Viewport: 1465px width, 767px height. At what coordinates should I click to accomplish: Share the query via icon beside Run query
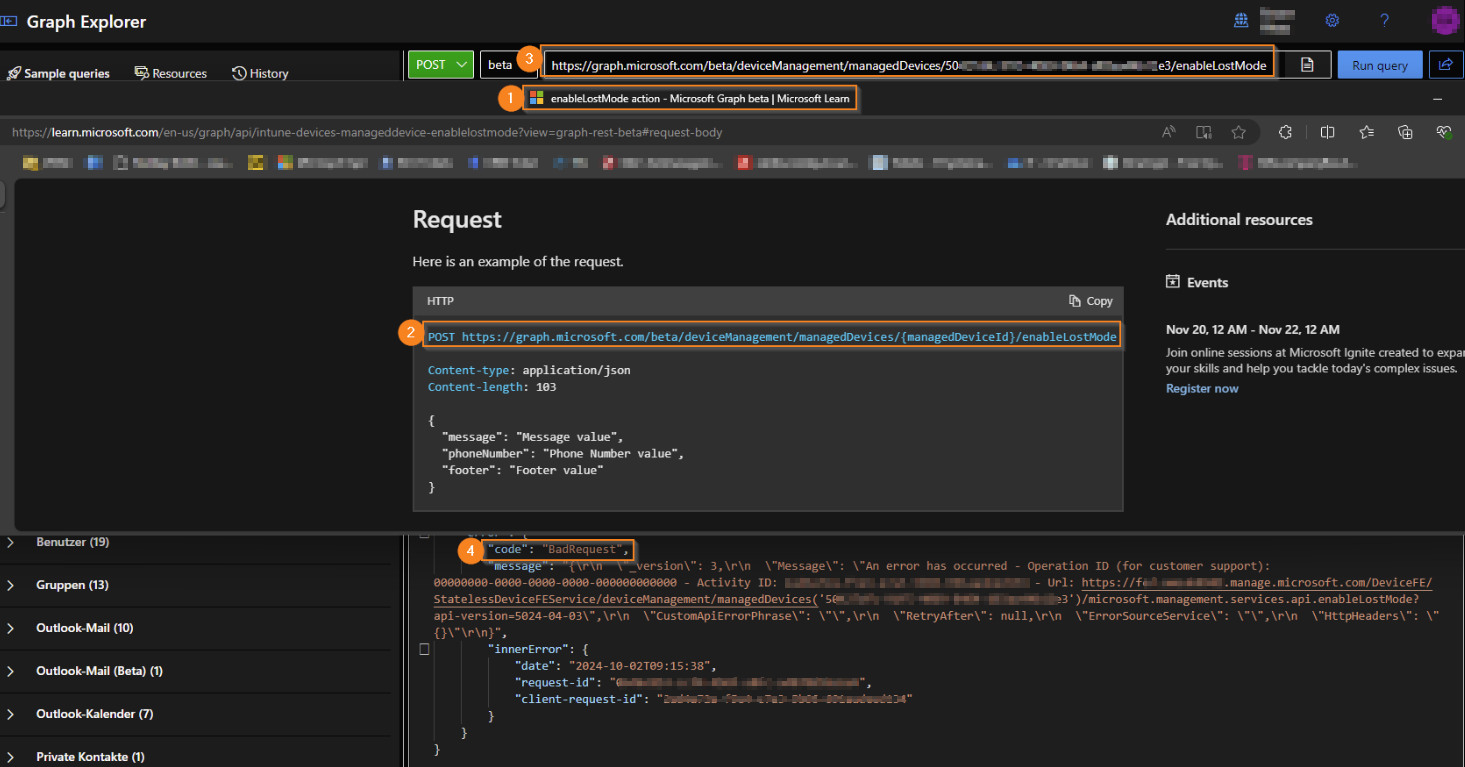click(x=1446, y=64)
